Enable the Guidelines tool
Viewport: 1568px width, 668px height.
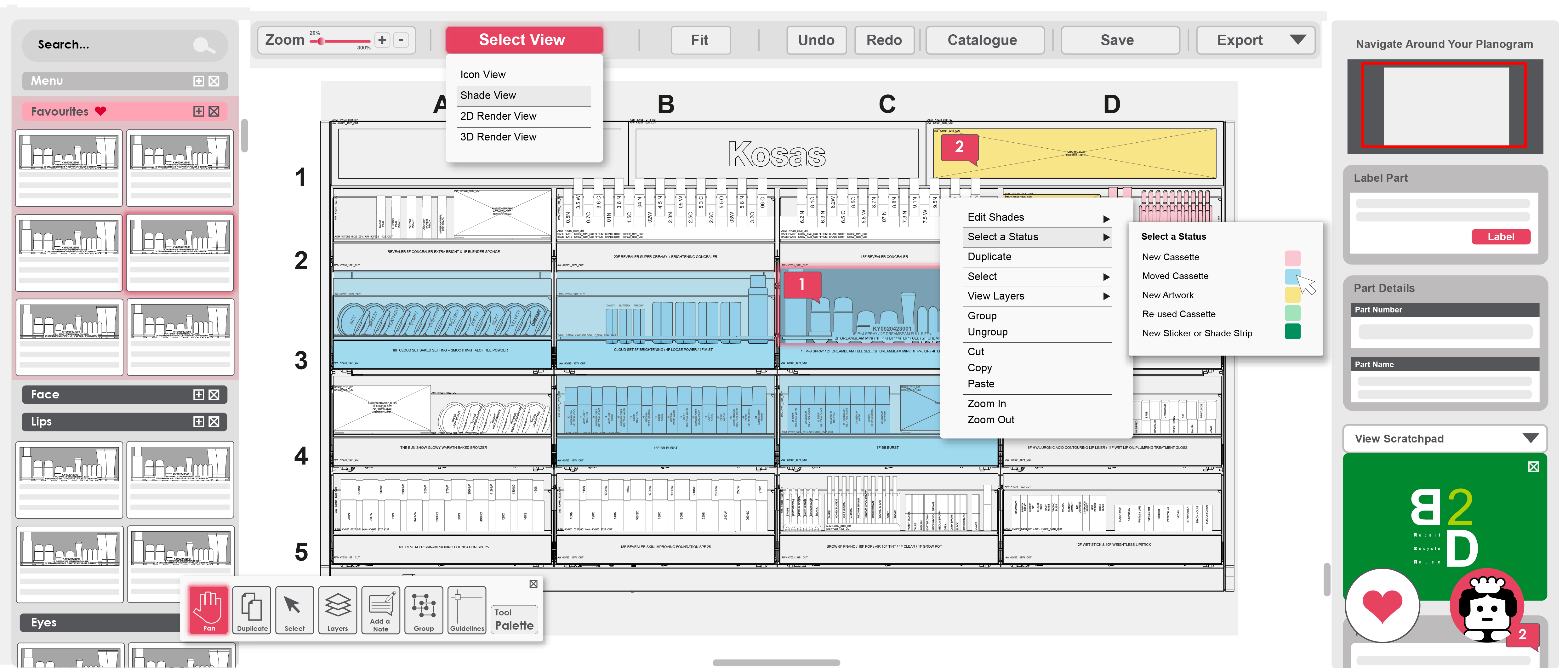(x=467, y=609)
